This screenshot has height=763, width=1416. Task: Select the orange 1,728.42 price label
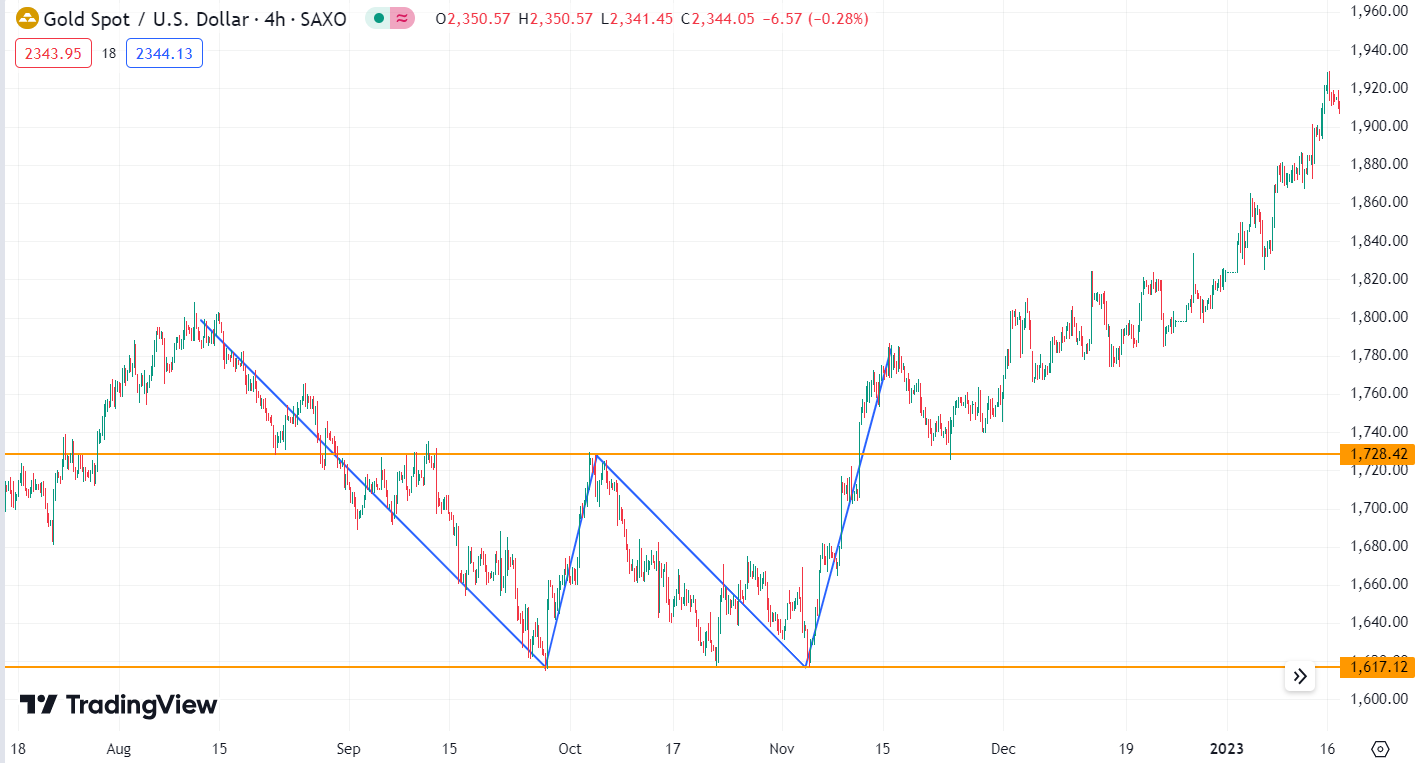(1377, 454)
